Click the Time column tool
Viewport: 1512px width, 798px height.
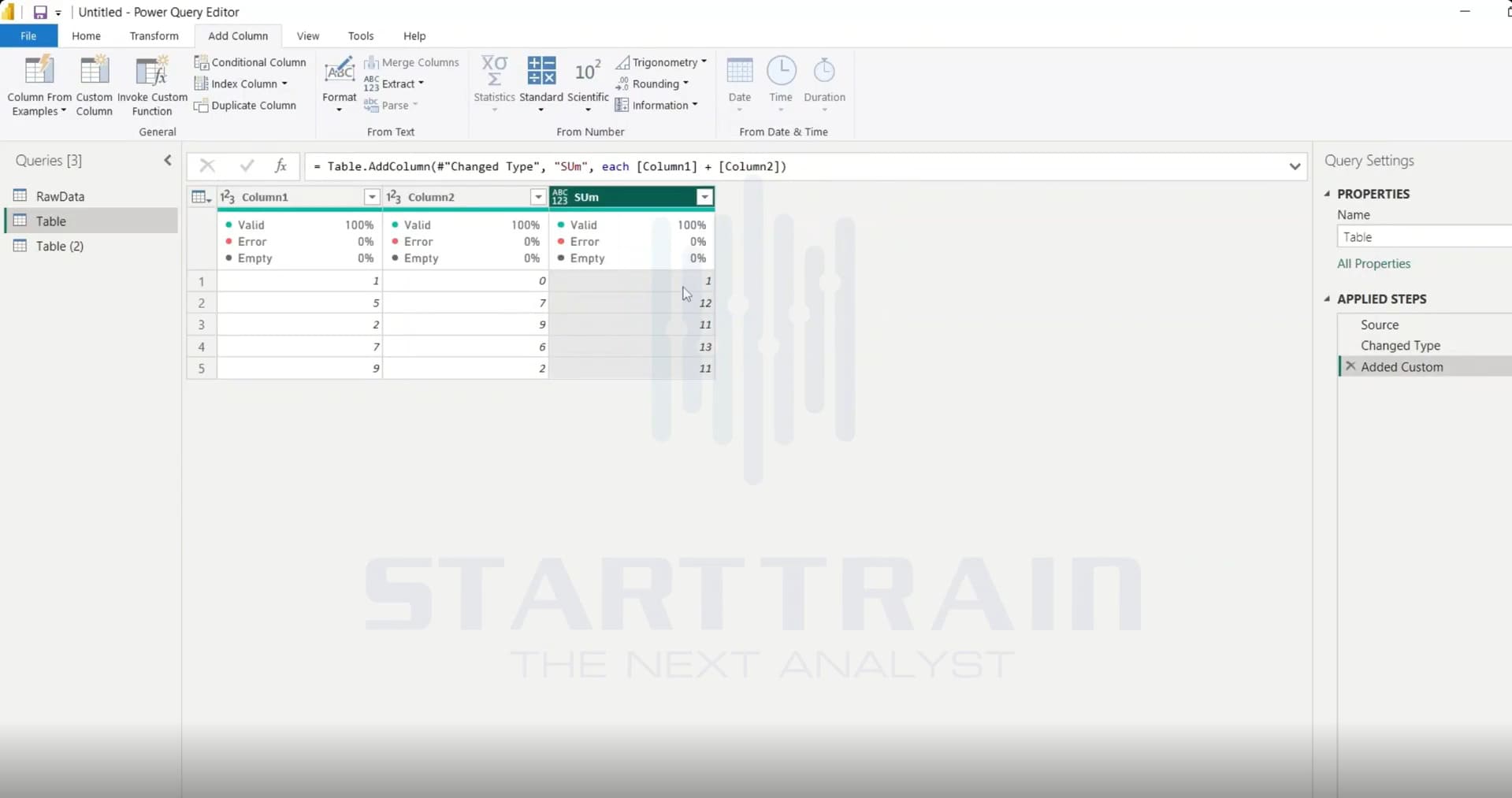(x=781, y=84)
